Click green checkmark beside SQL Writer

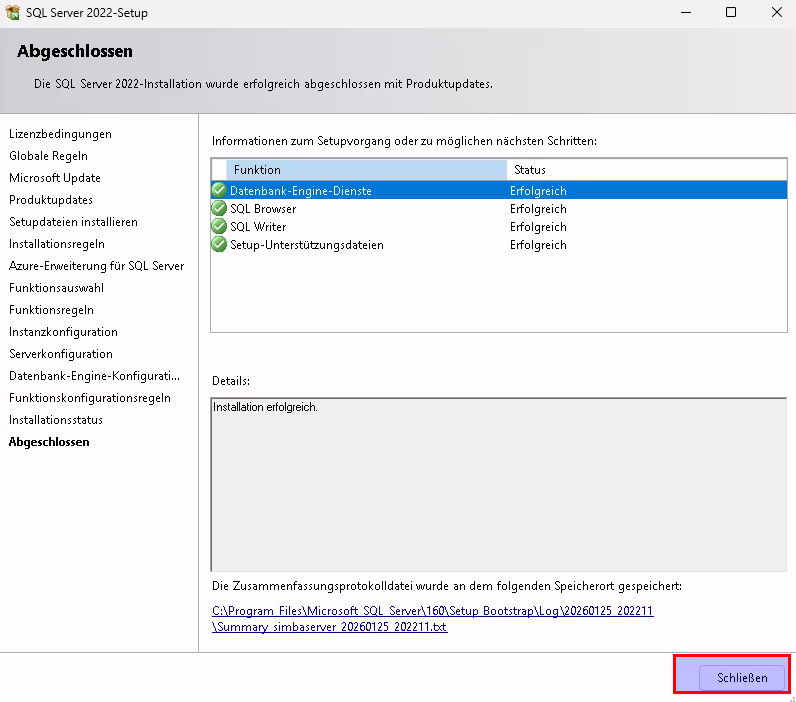pos(219,226)
